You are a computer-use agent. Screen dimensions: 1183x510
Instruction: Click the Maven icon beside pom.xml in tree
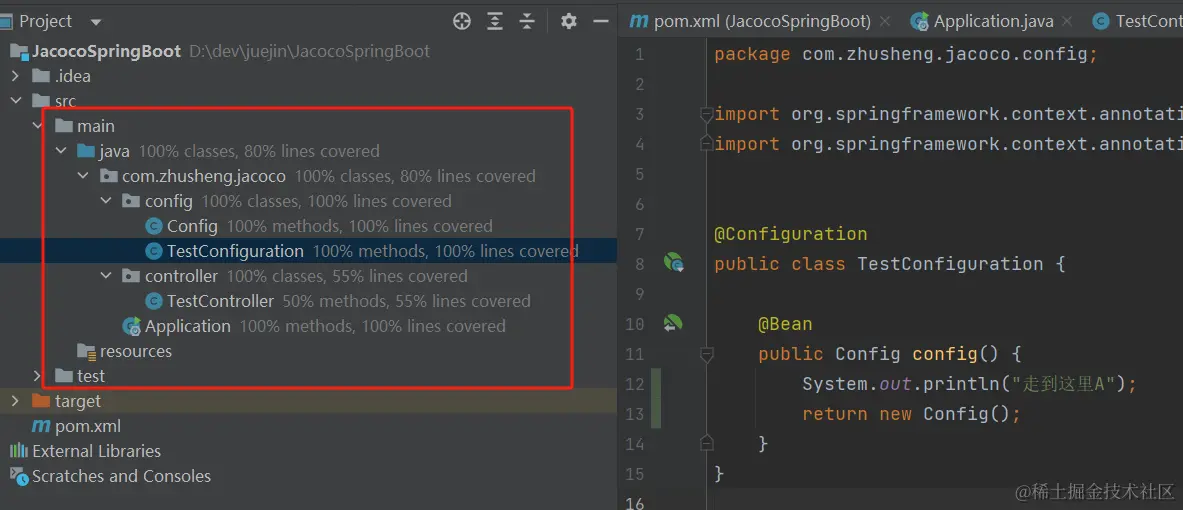point(41,426)
